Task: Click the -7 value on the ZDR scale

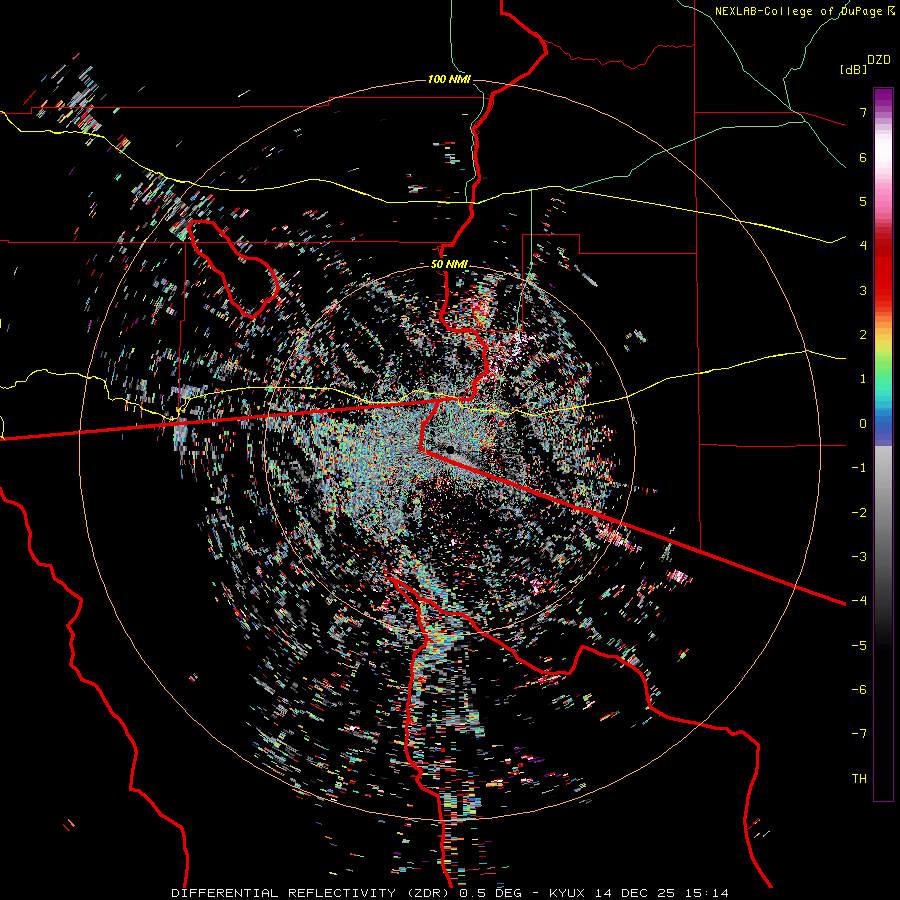Action: (859, 734)
